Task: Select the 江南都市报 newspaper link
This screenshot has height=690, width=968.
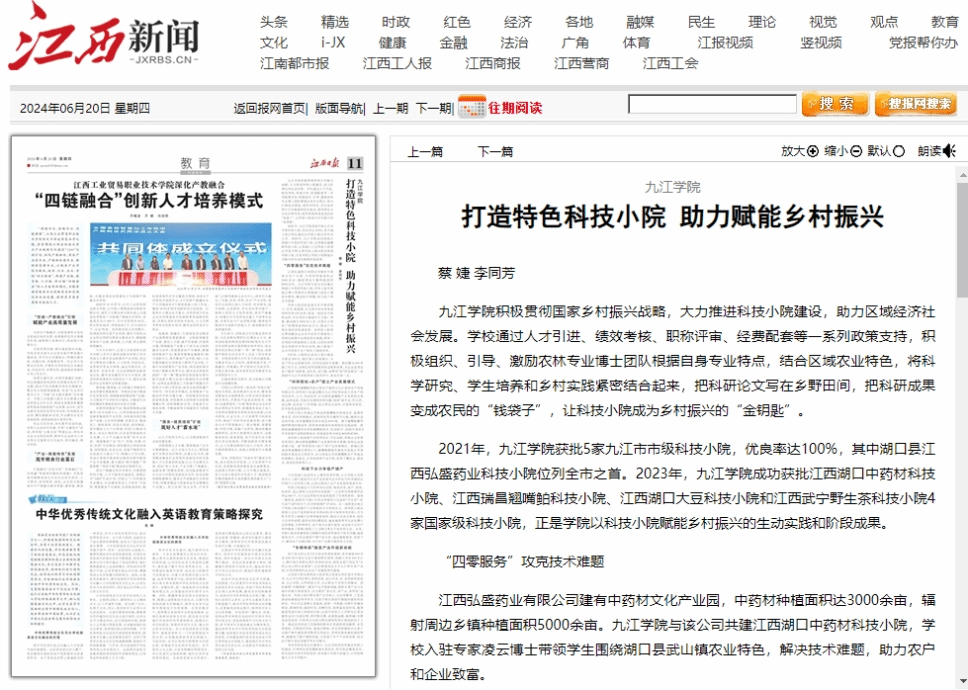Action: click(x=294, y=63)
